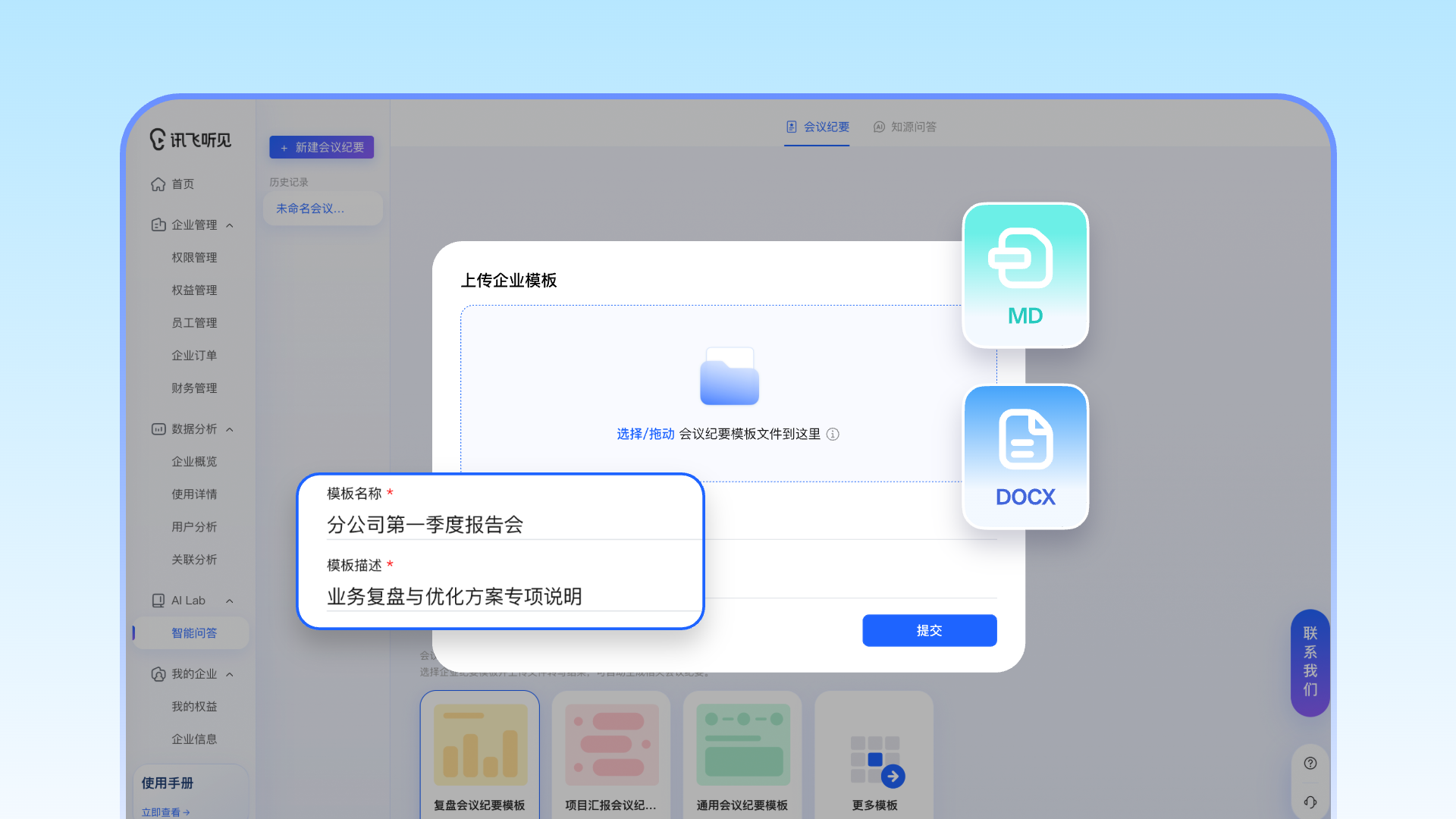The width and height of the screenshot is (1456, 819).
Task: Open 关联分析 in the sidebar
Action: click(x=194, y=560)
